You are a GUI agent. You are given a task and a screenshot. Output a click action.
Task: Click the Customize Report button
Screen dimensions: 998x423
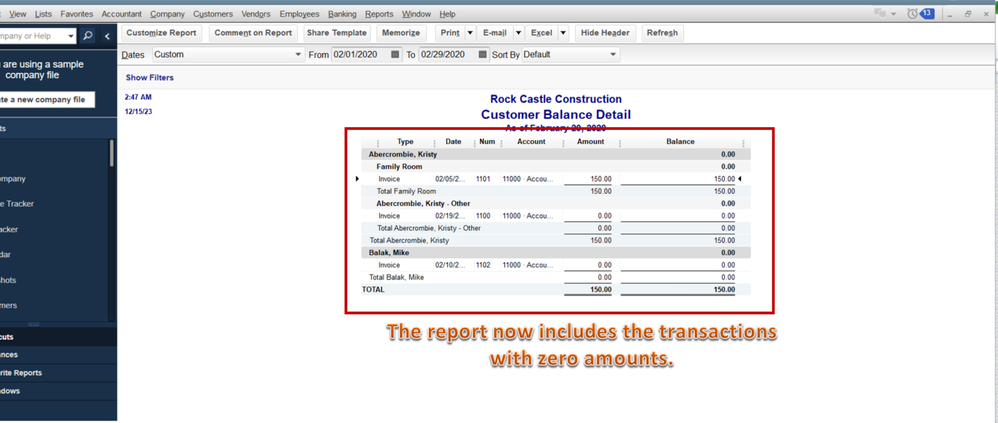pos(161,33)
